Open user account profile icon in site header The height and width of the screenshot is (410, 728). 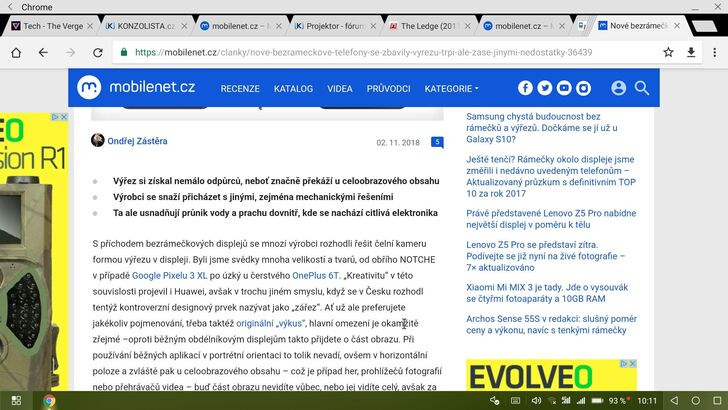(618, 88)
